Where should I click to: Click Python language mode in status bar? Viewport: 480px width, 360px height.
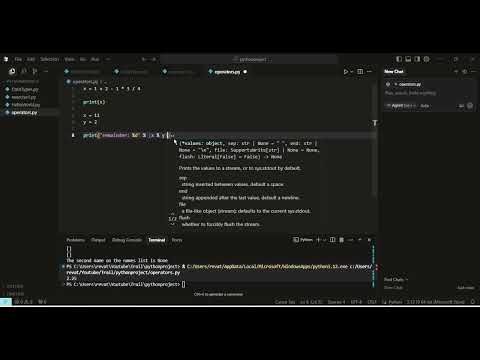coord(395,302)
